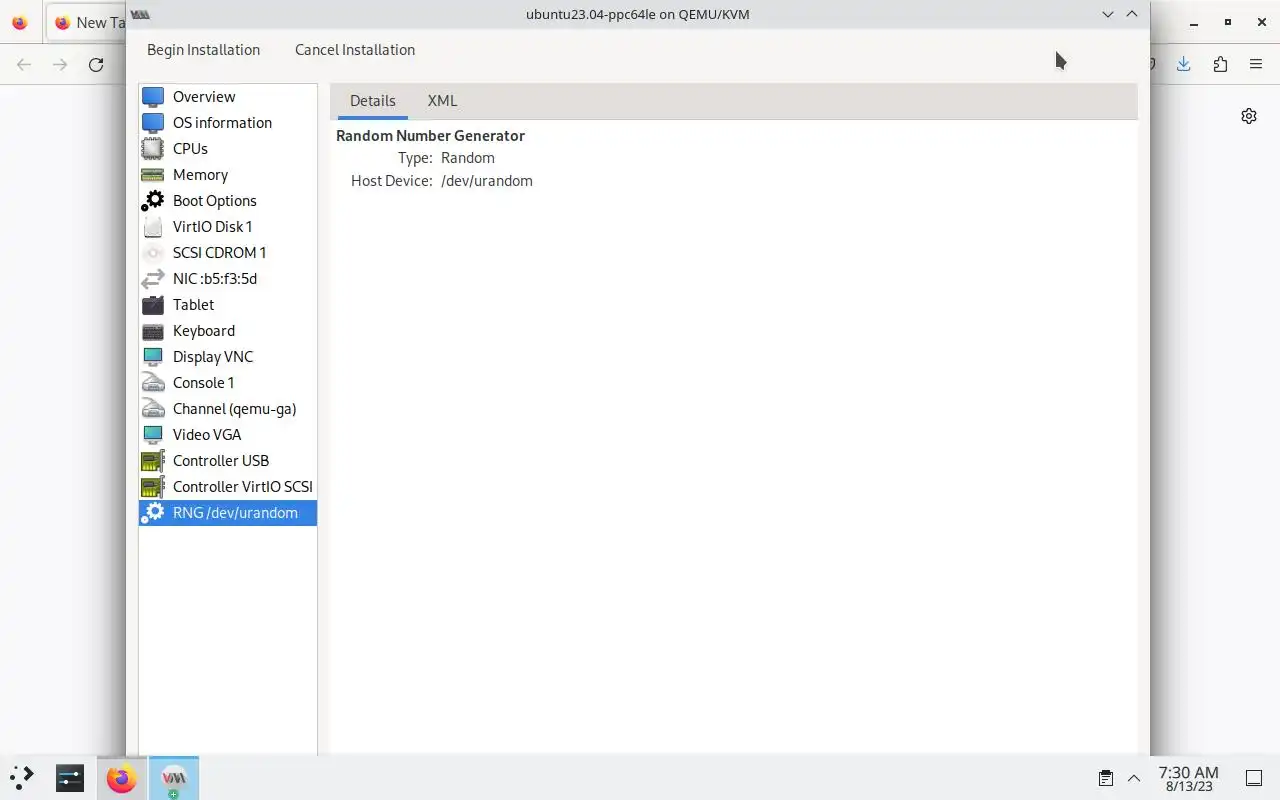The width and height of the screenshot is (1280, 800).
Task: Select the SCSI CDROM 1 disc icon
Action: [152, 253]
